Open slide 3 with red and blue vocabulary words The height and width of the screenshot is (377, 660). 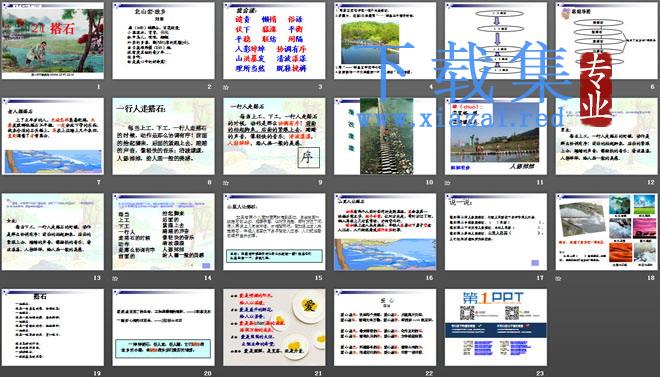pyautogui.click(x=274, y=41)
